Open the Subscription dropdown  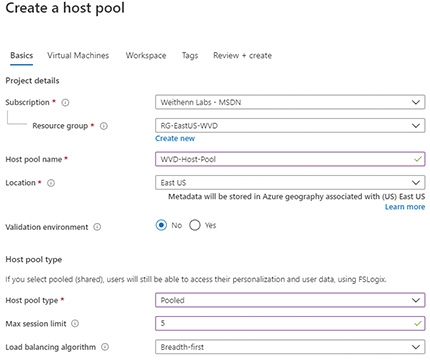290,102
